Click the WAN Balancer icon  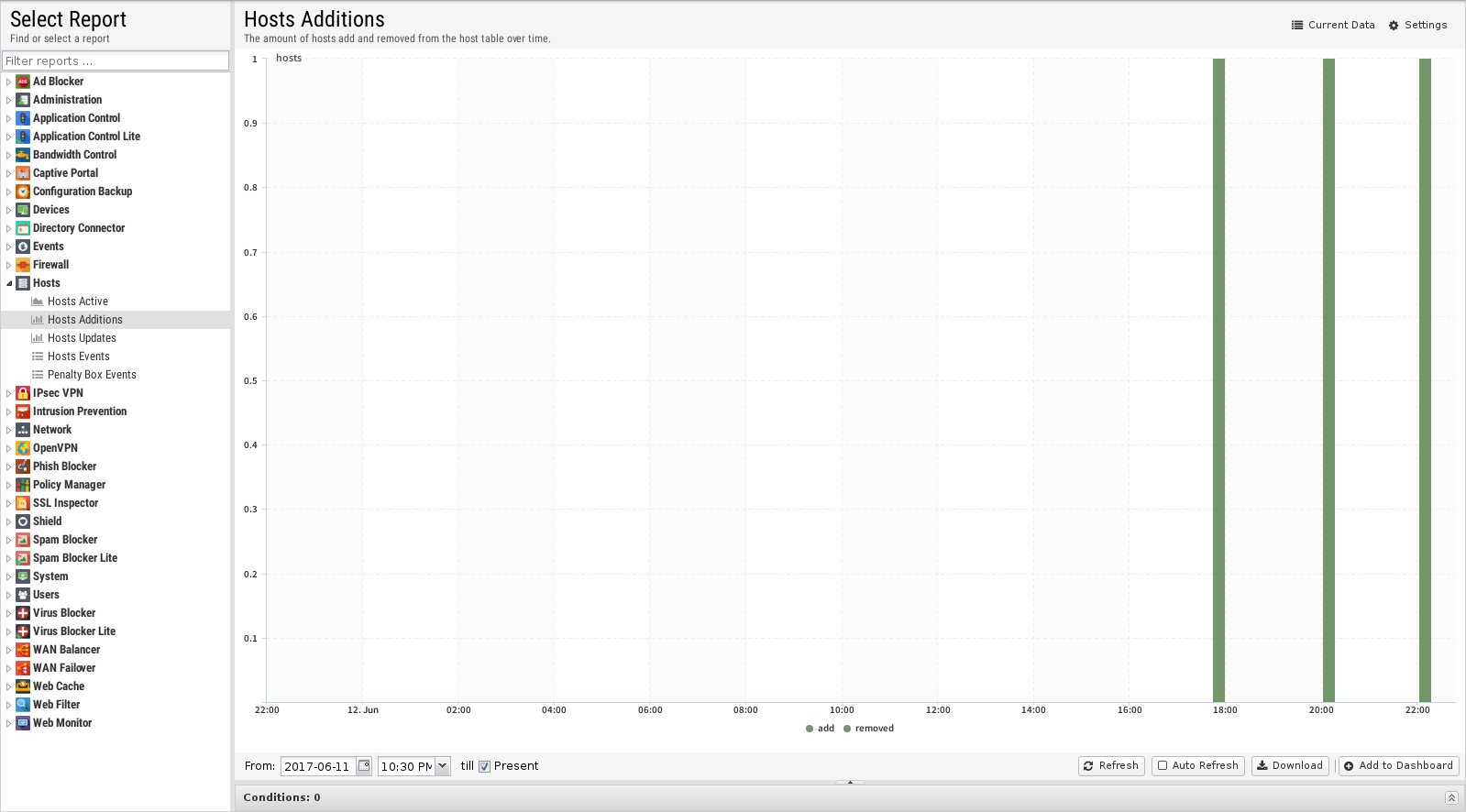point(23,650)
